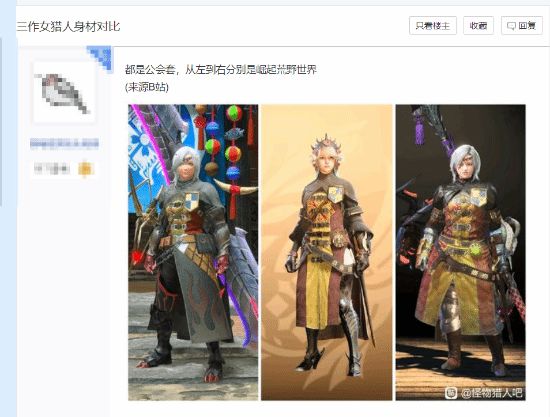Enlarge the middle image with orange background
This screenshot has width=550, height=417.
pos(327,252)
